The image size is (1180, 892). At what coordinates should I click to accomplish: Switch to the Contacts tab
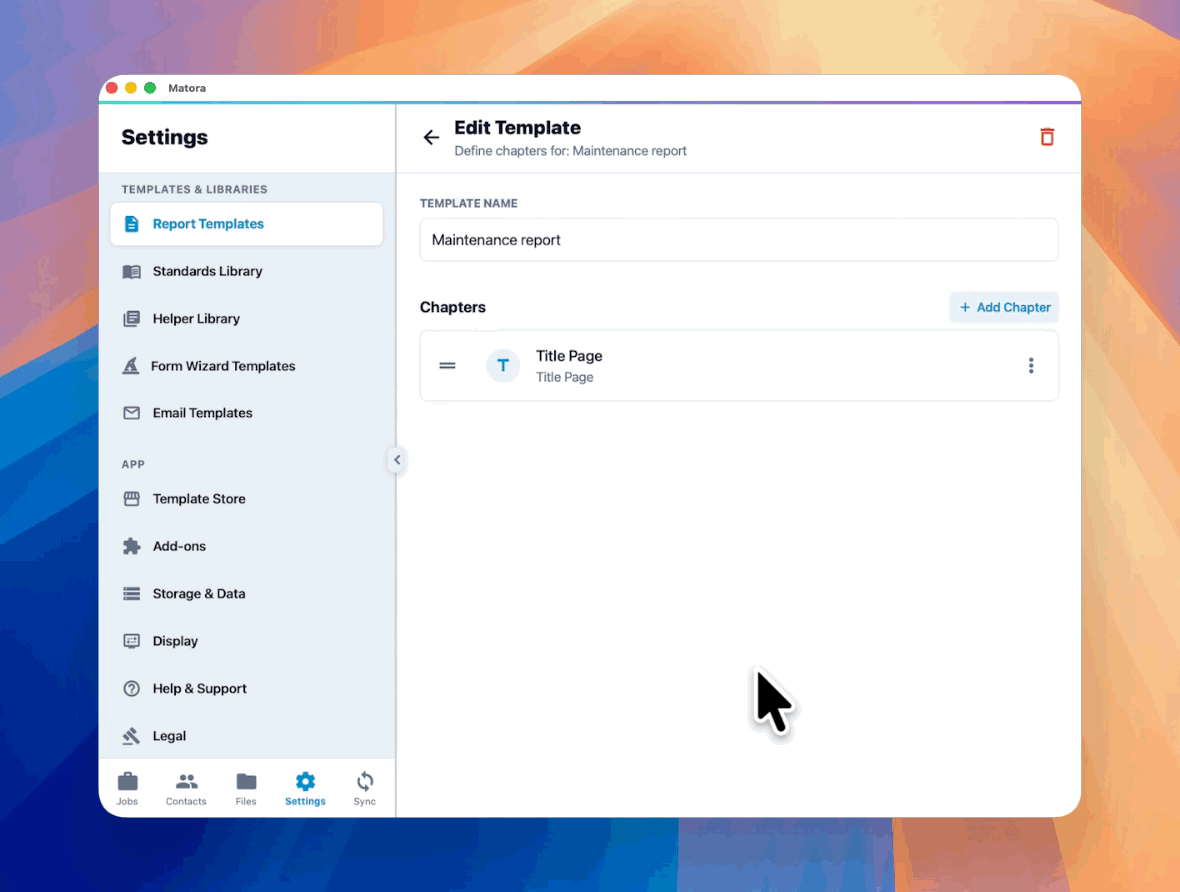(x=186, y=788)
